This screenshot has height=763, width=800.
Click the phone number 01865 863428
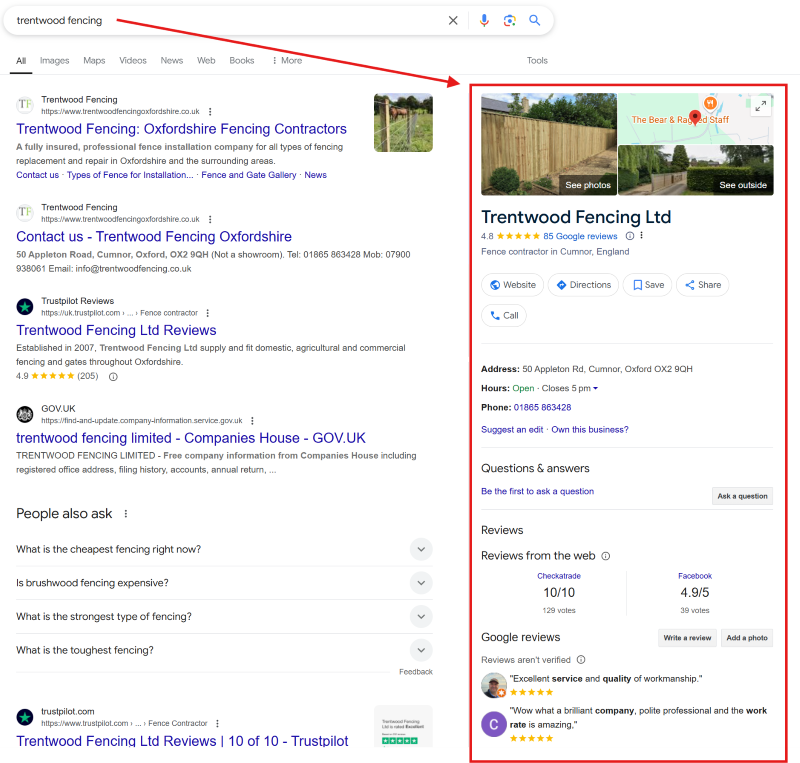(542, 407)
